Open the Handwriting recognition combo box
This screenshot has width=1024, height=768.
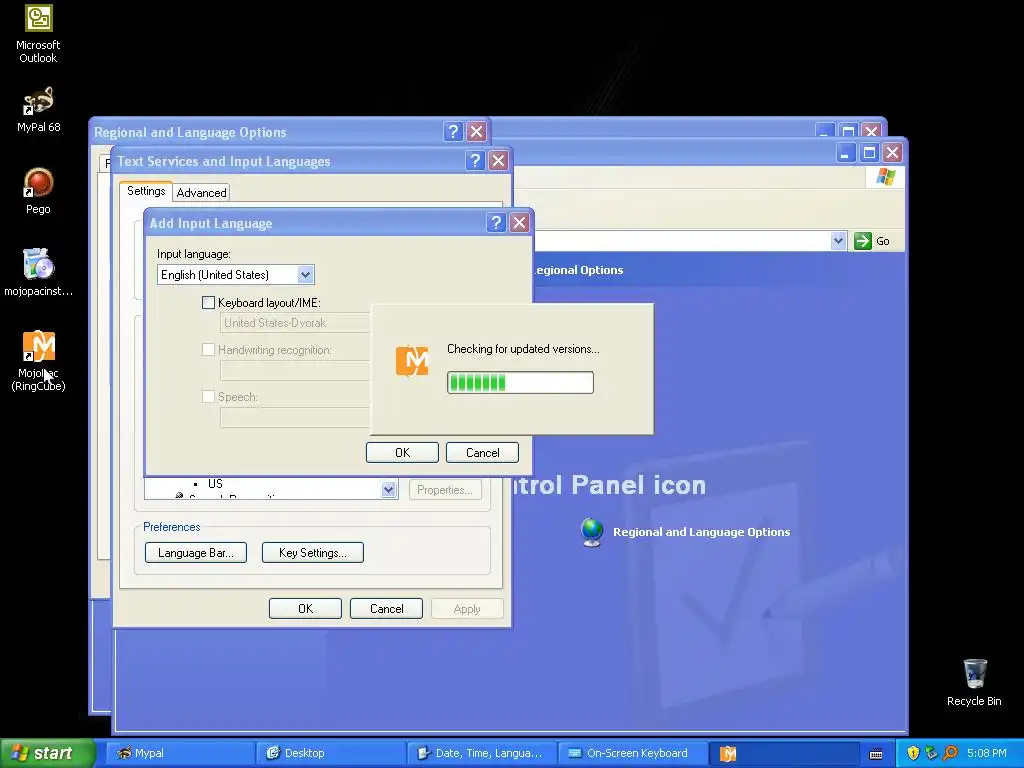coord(295,370)
